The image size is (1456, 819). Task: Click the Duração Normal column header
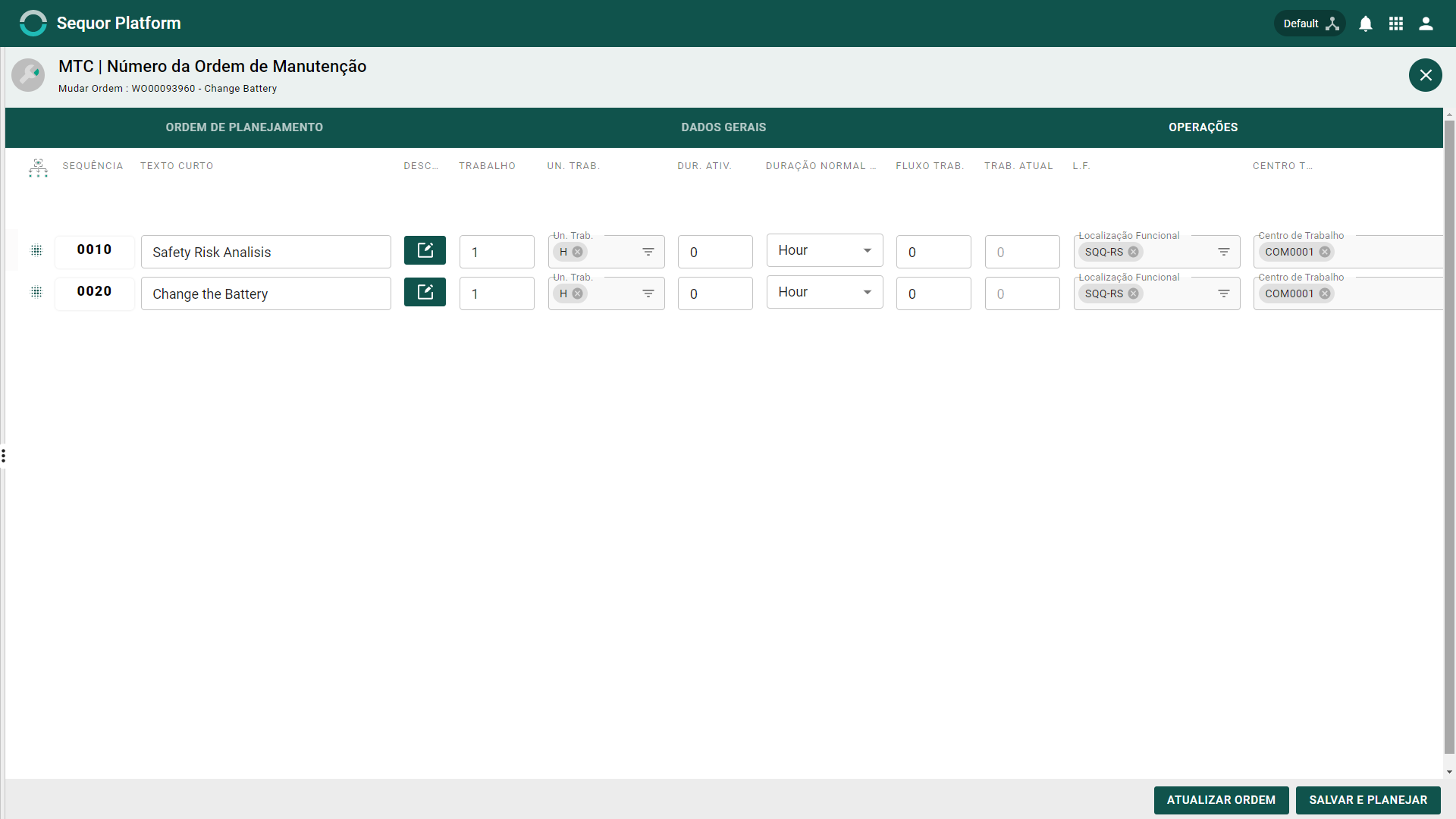pos(821,166)
